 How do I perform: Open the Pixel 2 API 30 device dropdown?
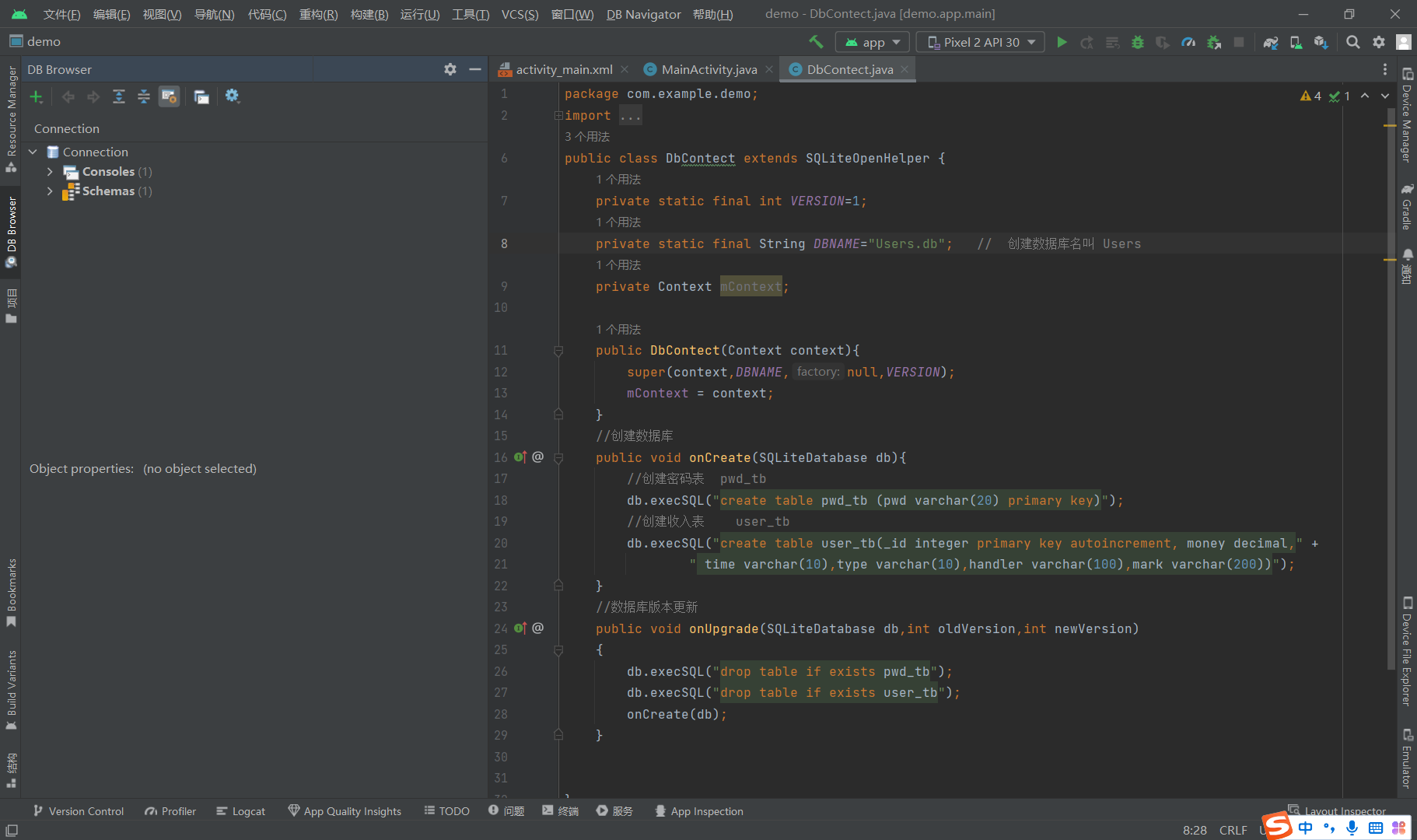click(981, 42)
